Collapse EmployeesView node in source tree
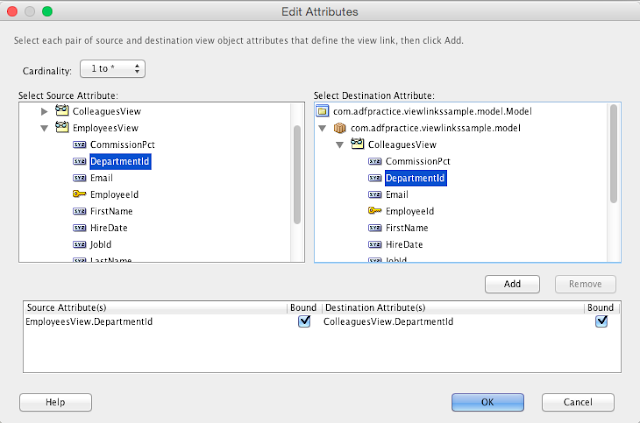The width and height of the screenshot is (640, 423). coord(44,128)
